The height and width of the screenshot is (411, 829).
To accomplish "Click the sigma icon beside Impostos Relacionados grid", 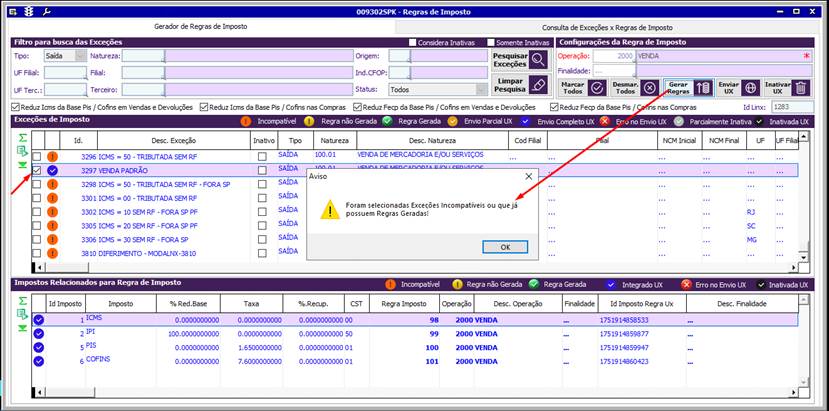I will coord(22,301).
